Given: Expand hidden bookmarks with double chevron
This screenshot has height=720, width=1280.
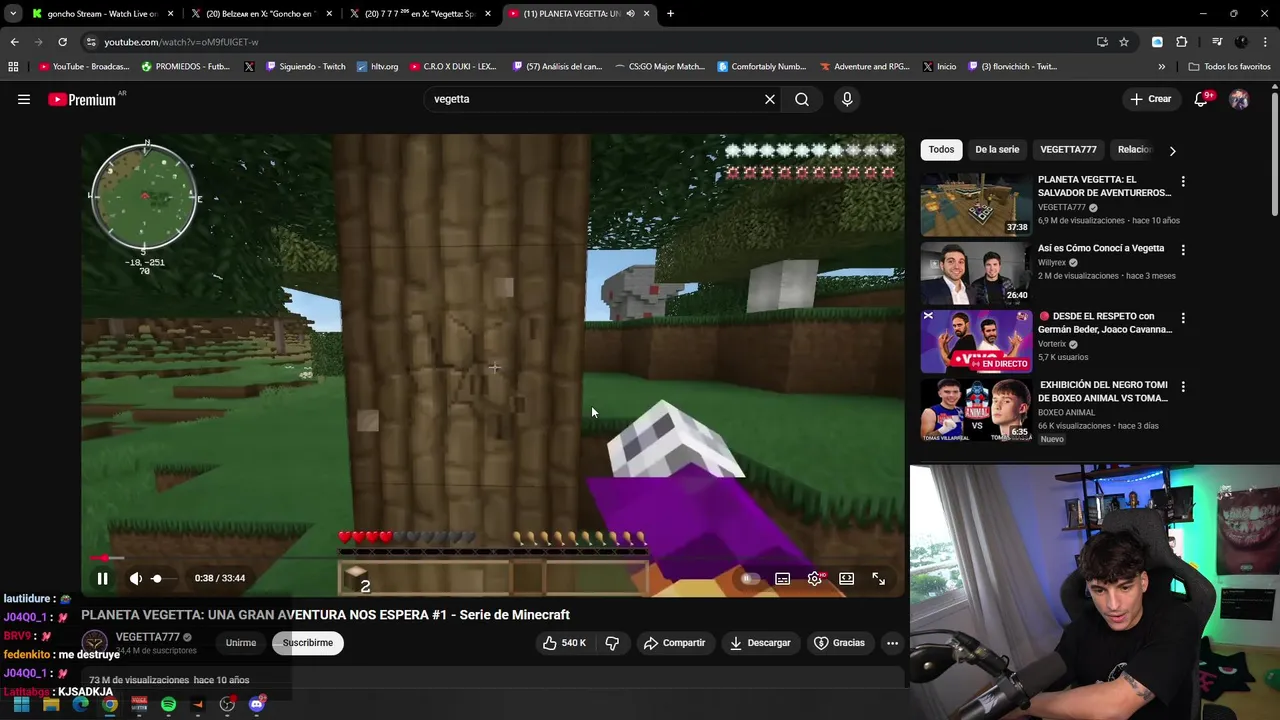Looking at the screenshot, I should click(x=1161, y=67).
